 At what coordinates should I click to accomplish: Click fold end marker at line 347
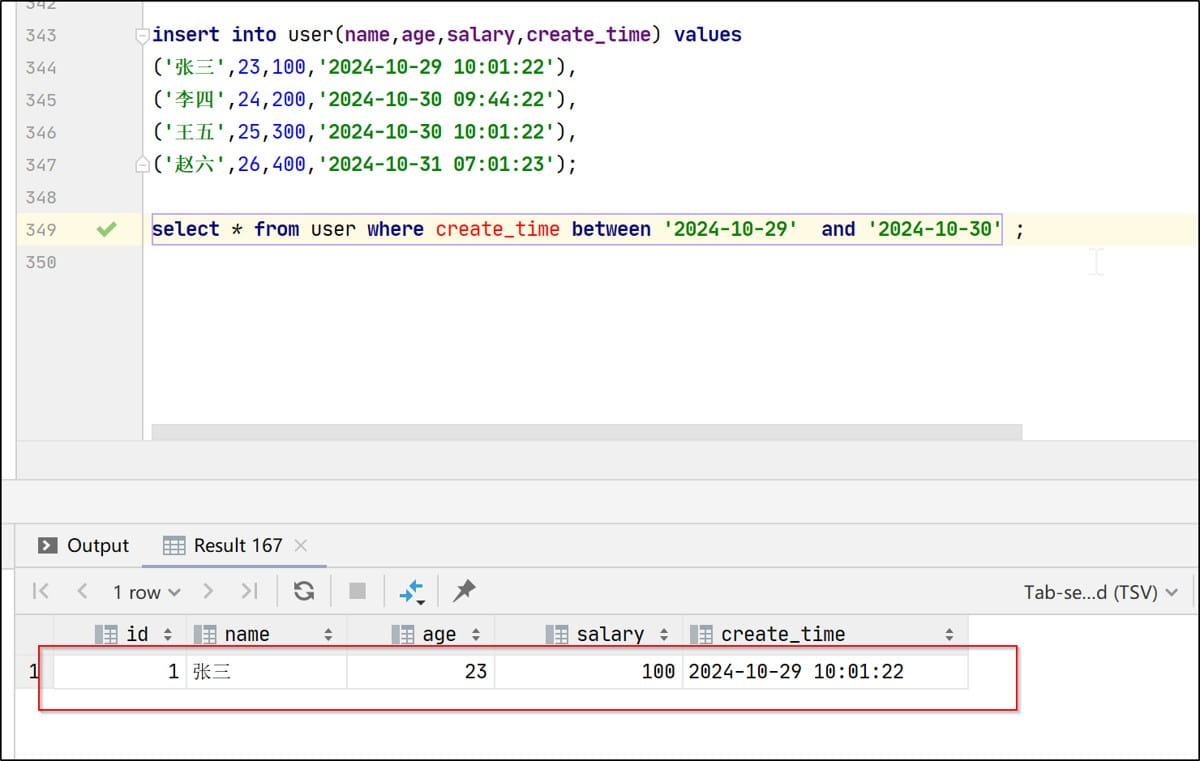pos(142,165)
